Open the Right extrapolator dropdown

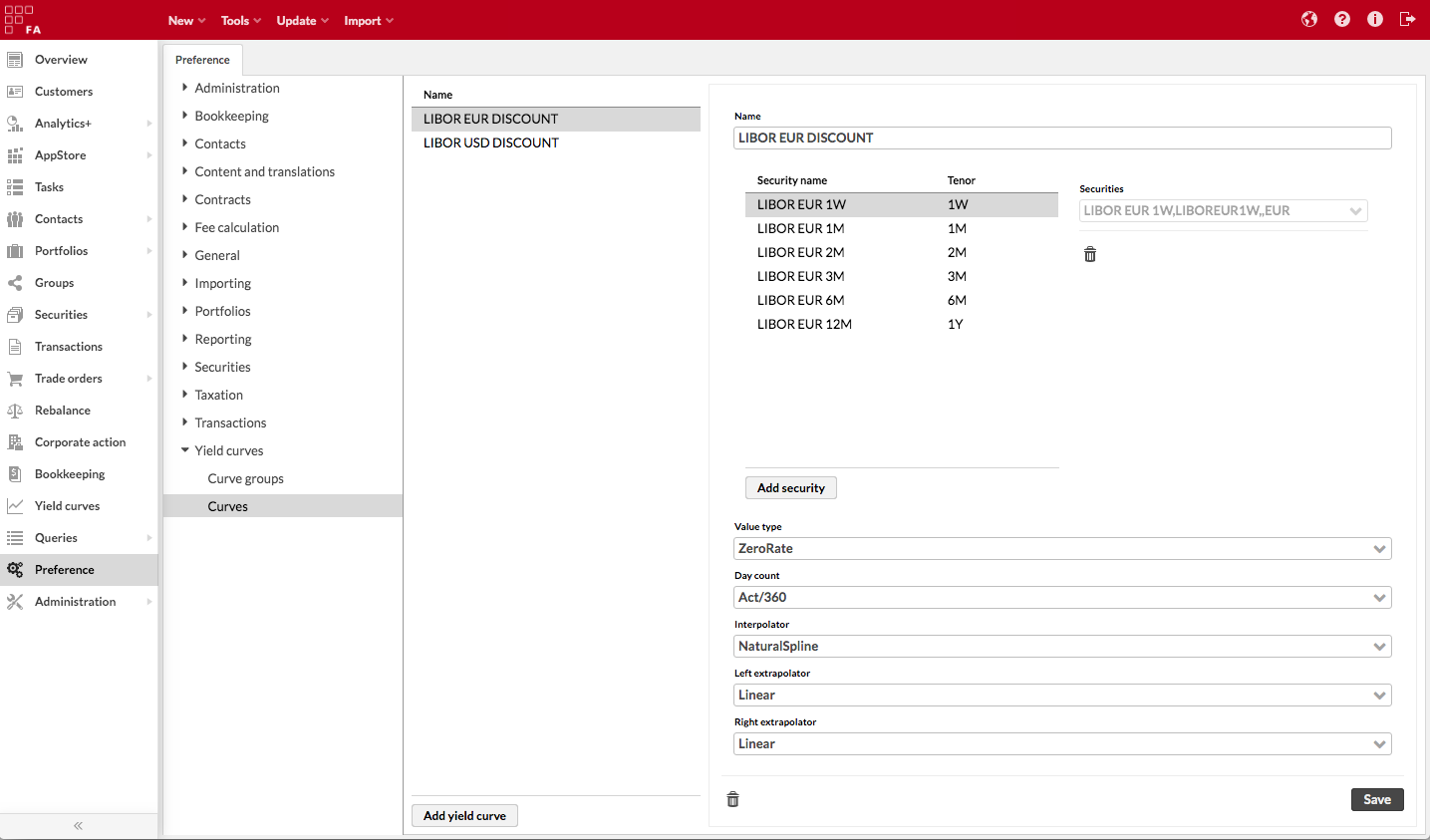coord(1062,744)
